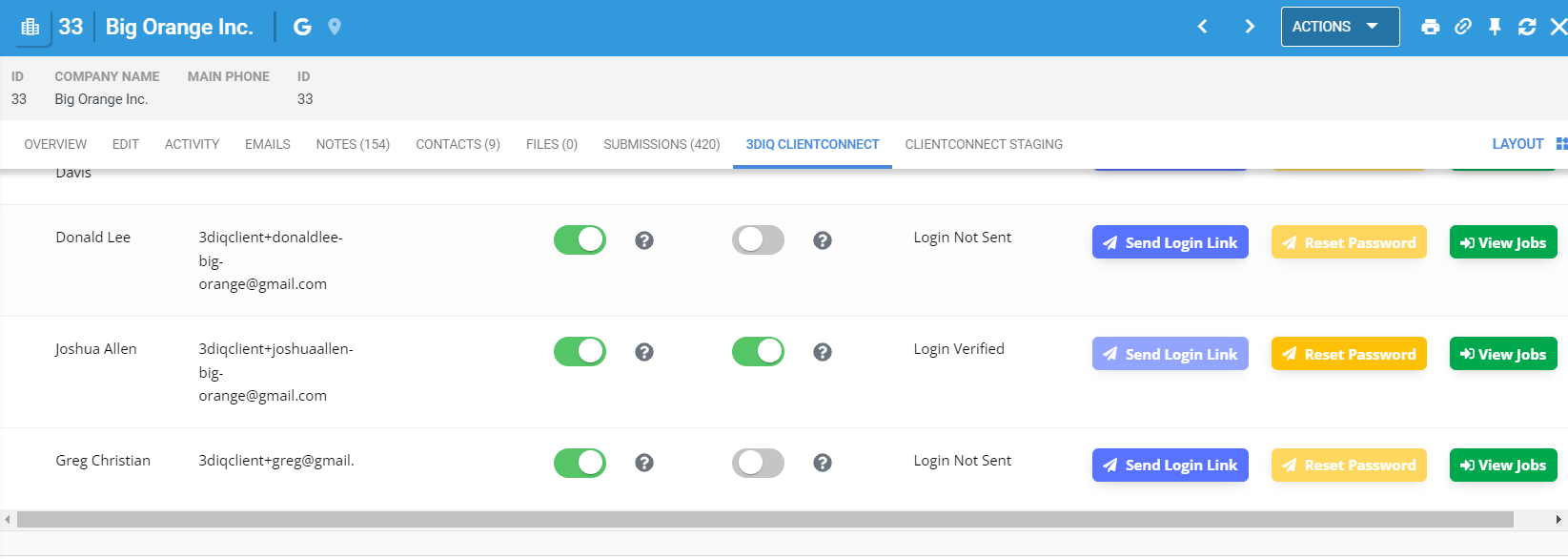Image resolution: width=1568 pixels, height=559 pixels.
Task: Select the 3DIQ CLIENTCONNECT tab
Action: [x=812, y=144]
